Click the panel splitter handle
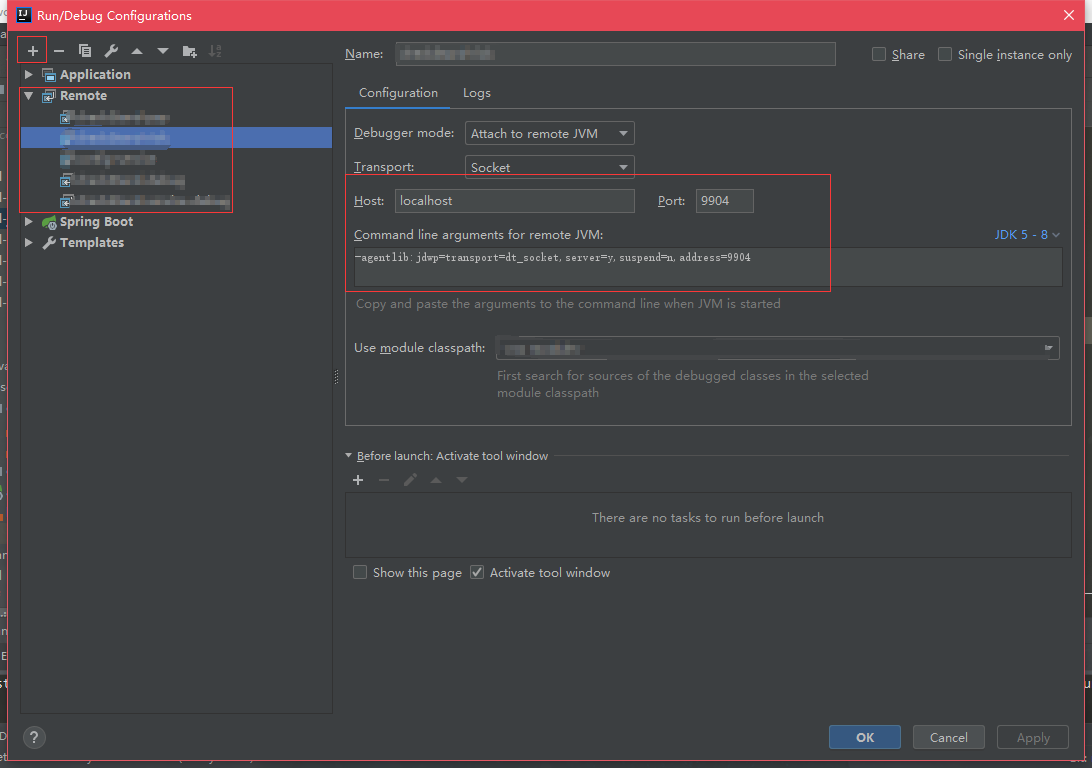The width and height of the screenshot is (1092, 768). coord(337,377)
